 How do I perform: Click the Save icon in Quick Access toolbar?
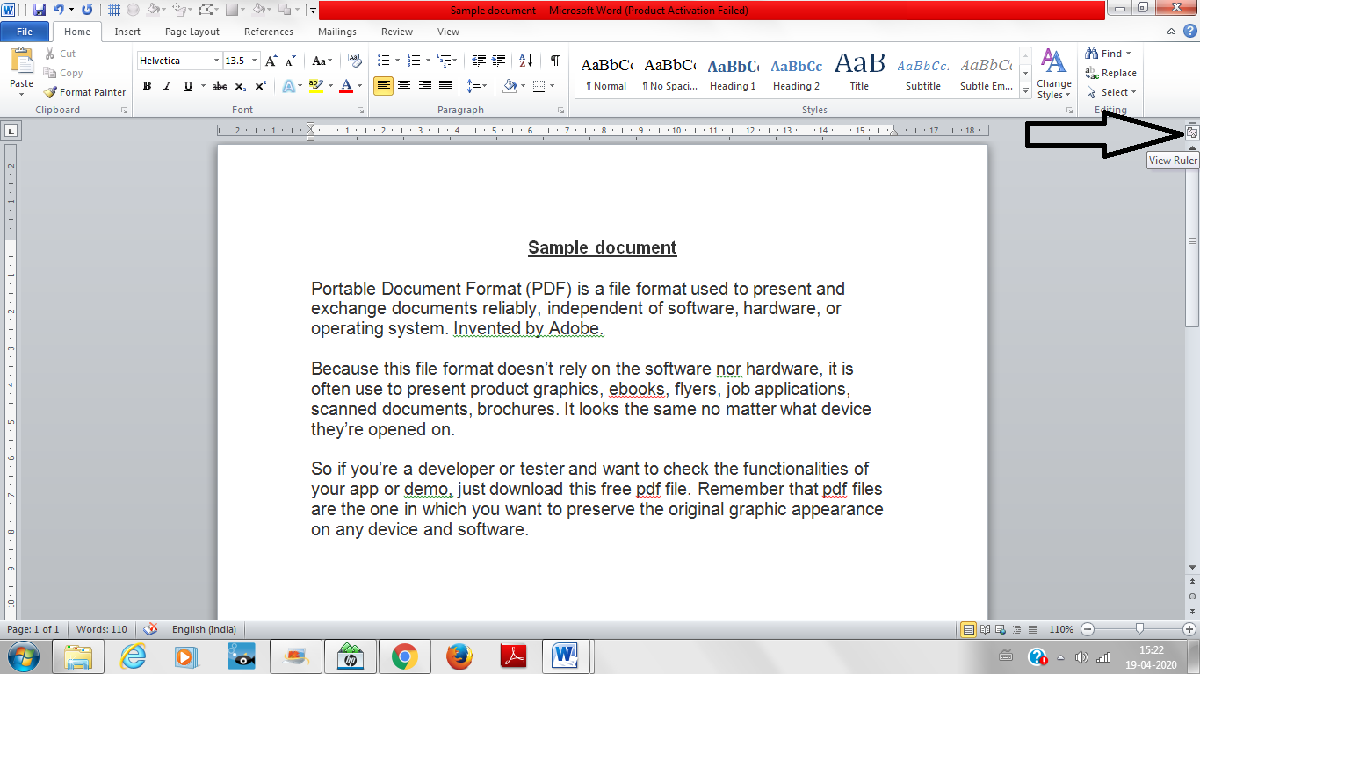tap(39, 10)
